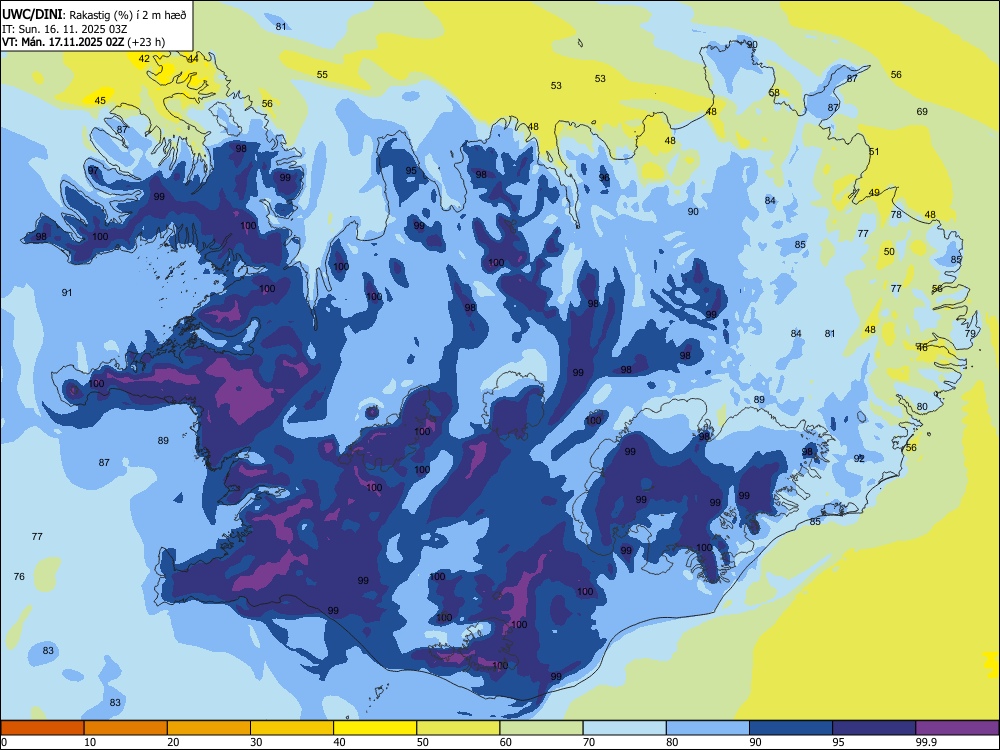
Task: Click the UWC/DINI title text
Action: point(33,15)
